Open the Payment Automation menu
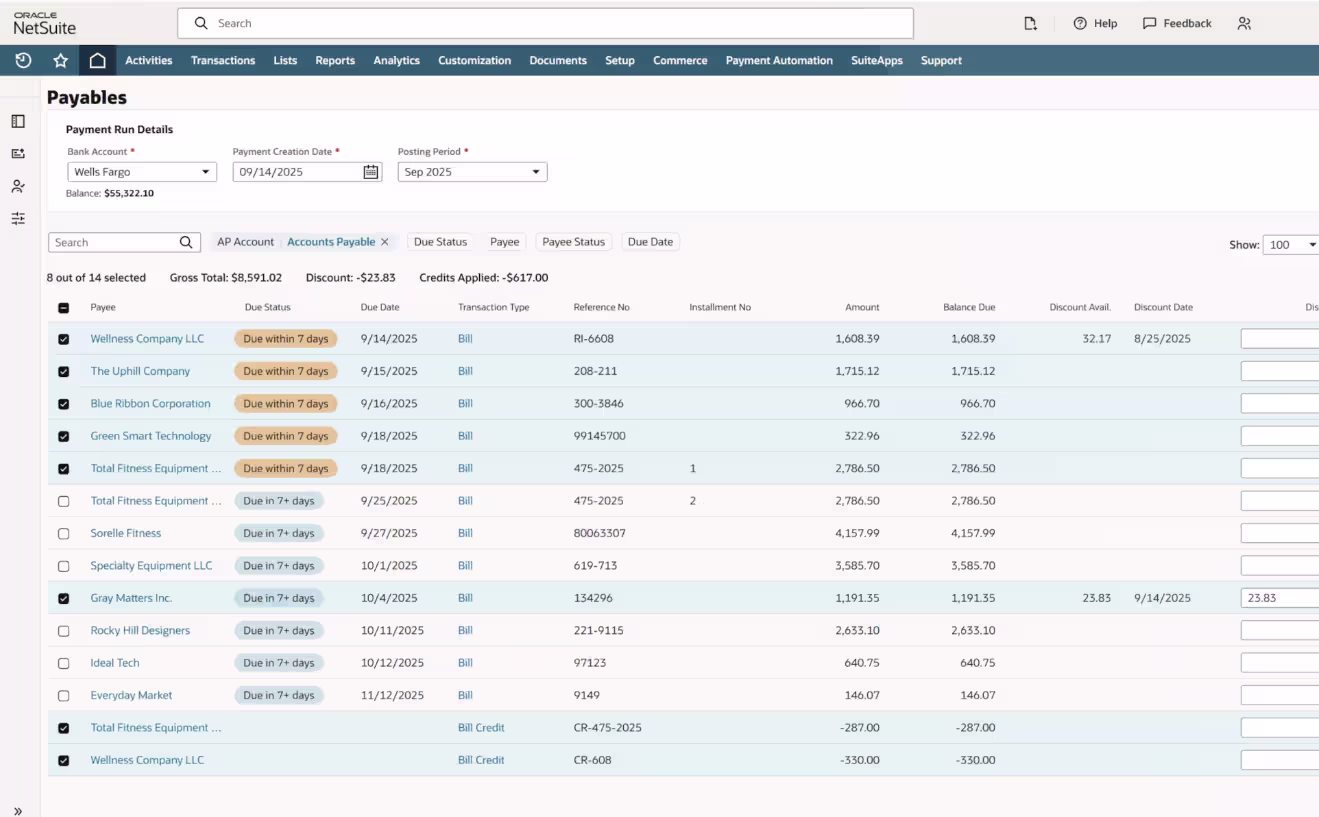The width and height of the screenshot is (1319, 817). pos(779,60)
